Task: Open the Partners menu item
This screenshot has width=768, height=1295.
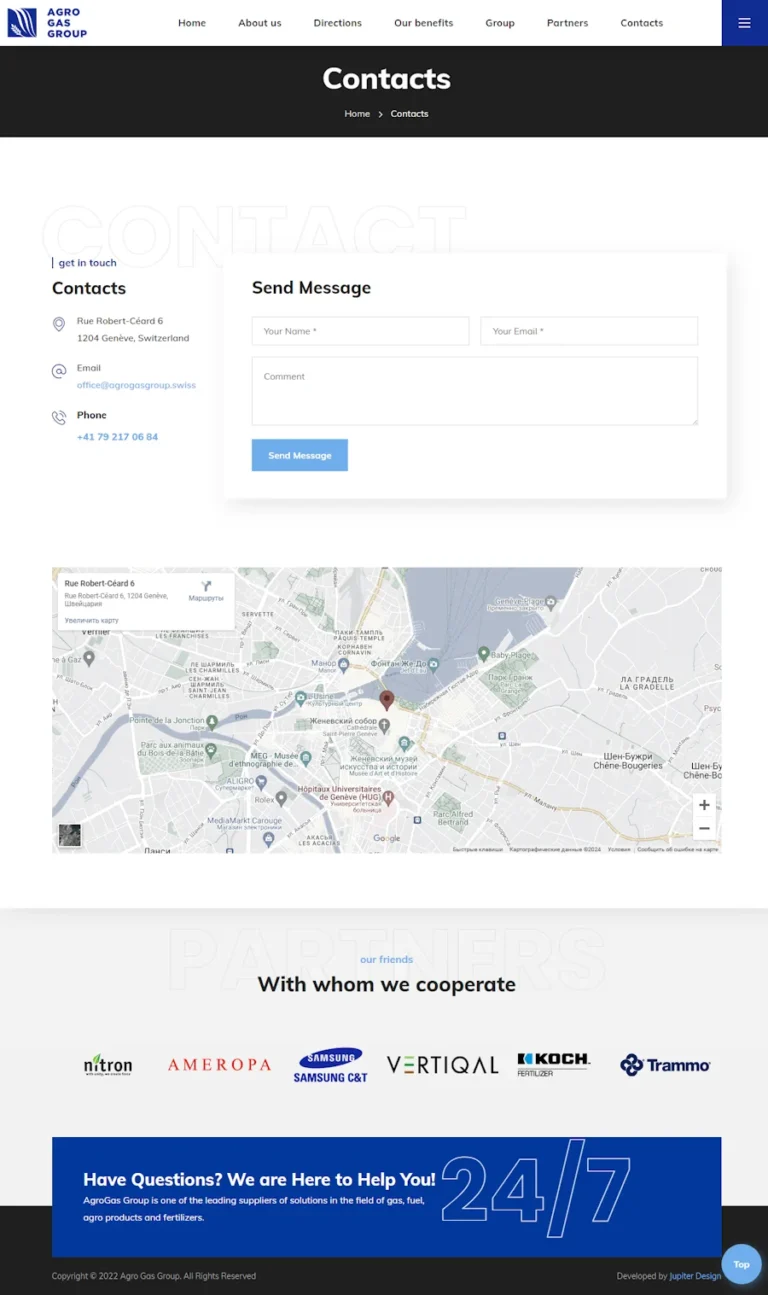Action: click(x=567, y=23)
